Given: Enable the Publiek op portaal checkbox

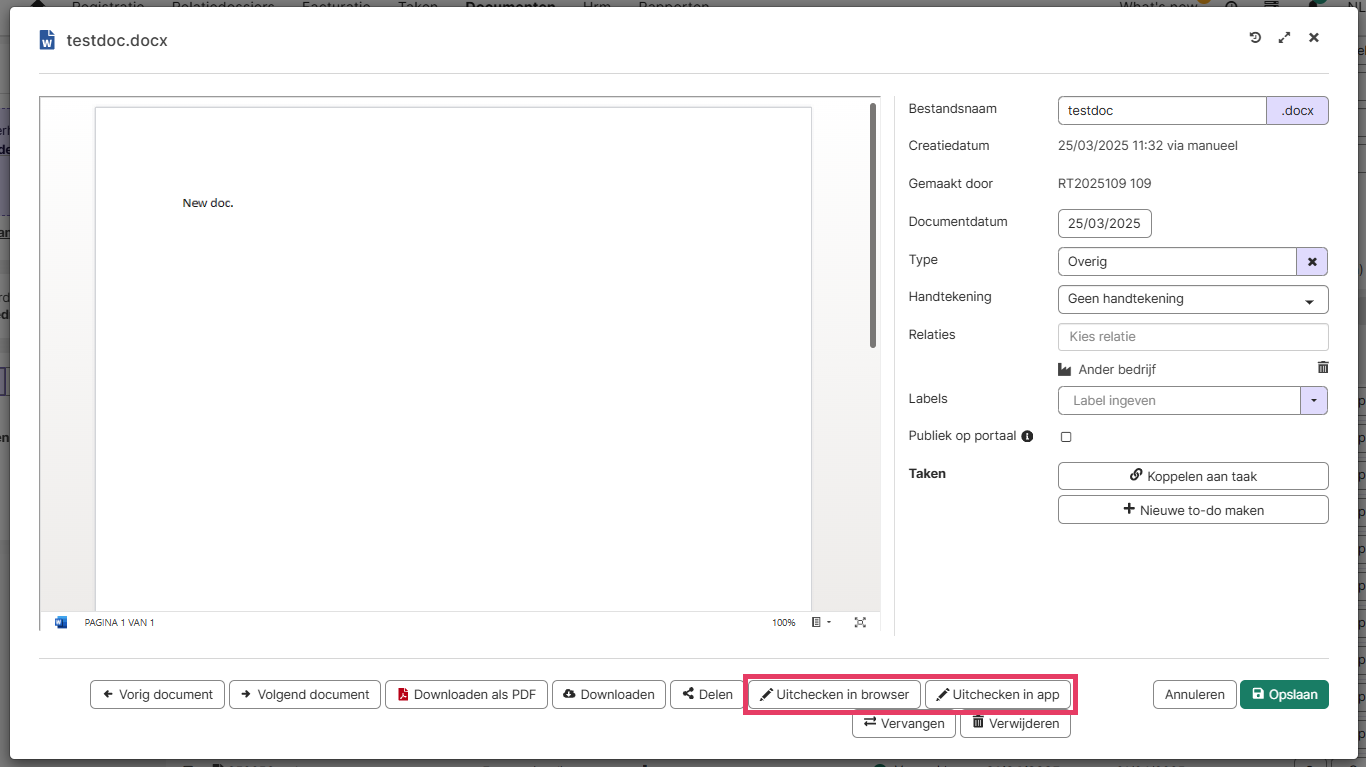Looking at the screenshot, I should coord(1066,437).
